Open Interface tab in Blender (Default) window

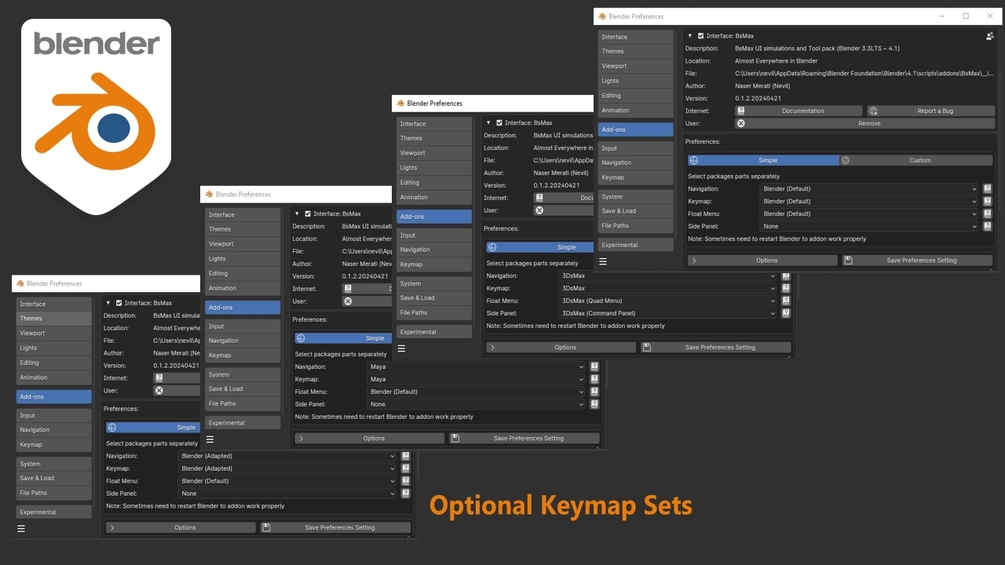[635, 37]
